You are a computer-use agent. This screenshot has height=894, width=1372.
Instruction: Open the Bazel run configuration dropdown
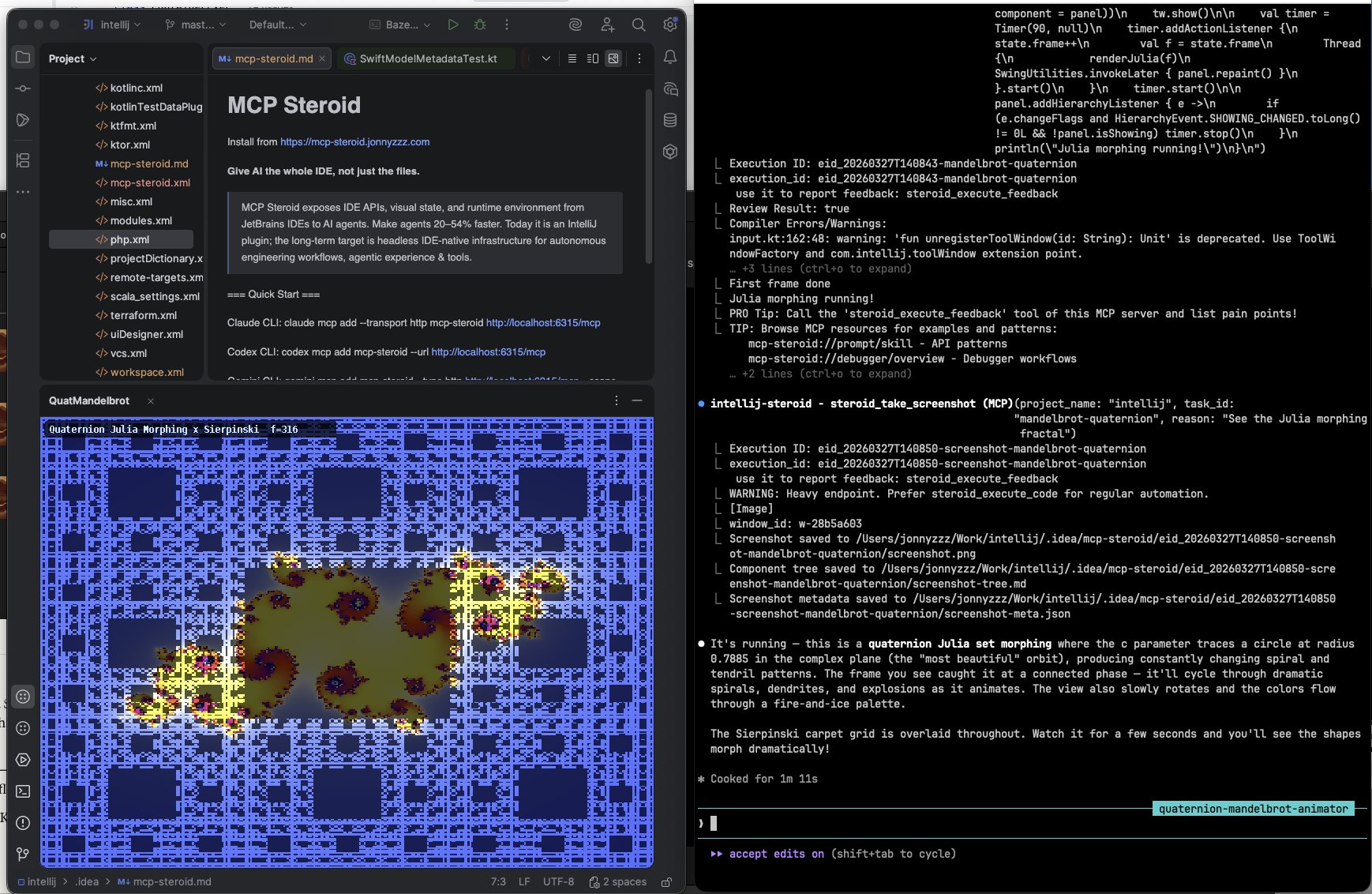click(x=400, y=24)
